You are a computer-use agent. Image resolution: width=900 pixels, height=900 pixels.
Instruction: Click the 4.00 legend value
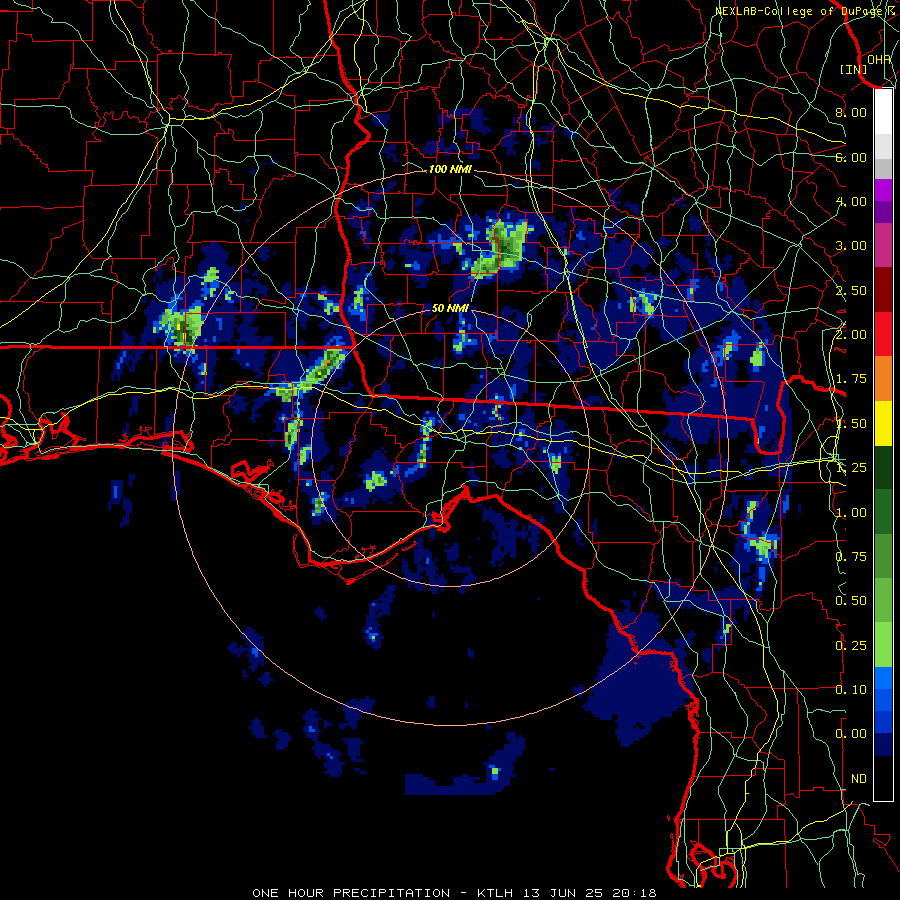851,201
